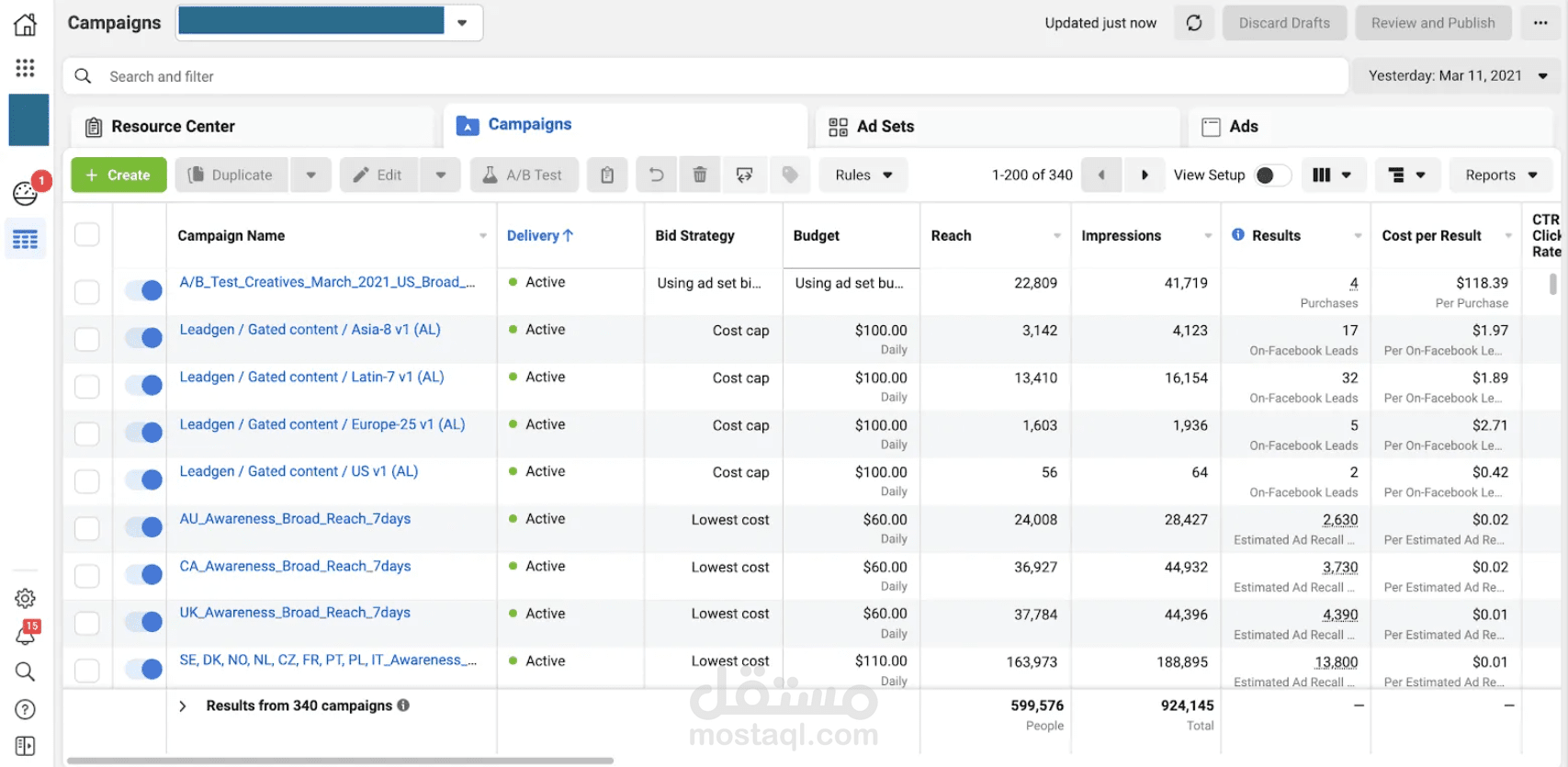
Task: Switch to the Campaigns tab
Action: click(x=626, y=125)
